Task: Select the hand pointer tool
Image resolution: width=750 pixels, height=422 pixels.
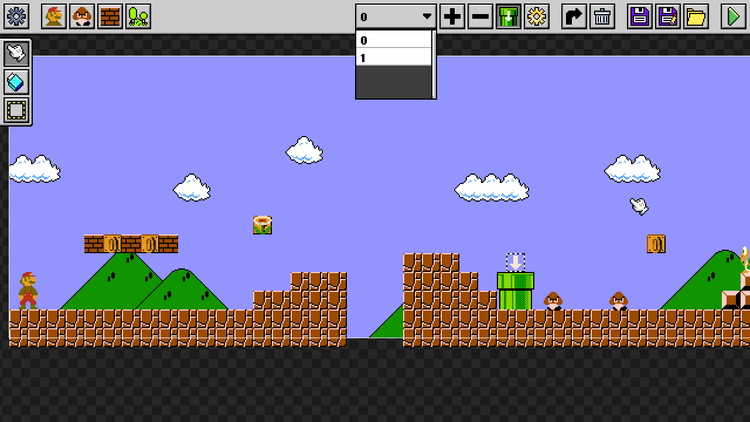Action: coord(16,53)
